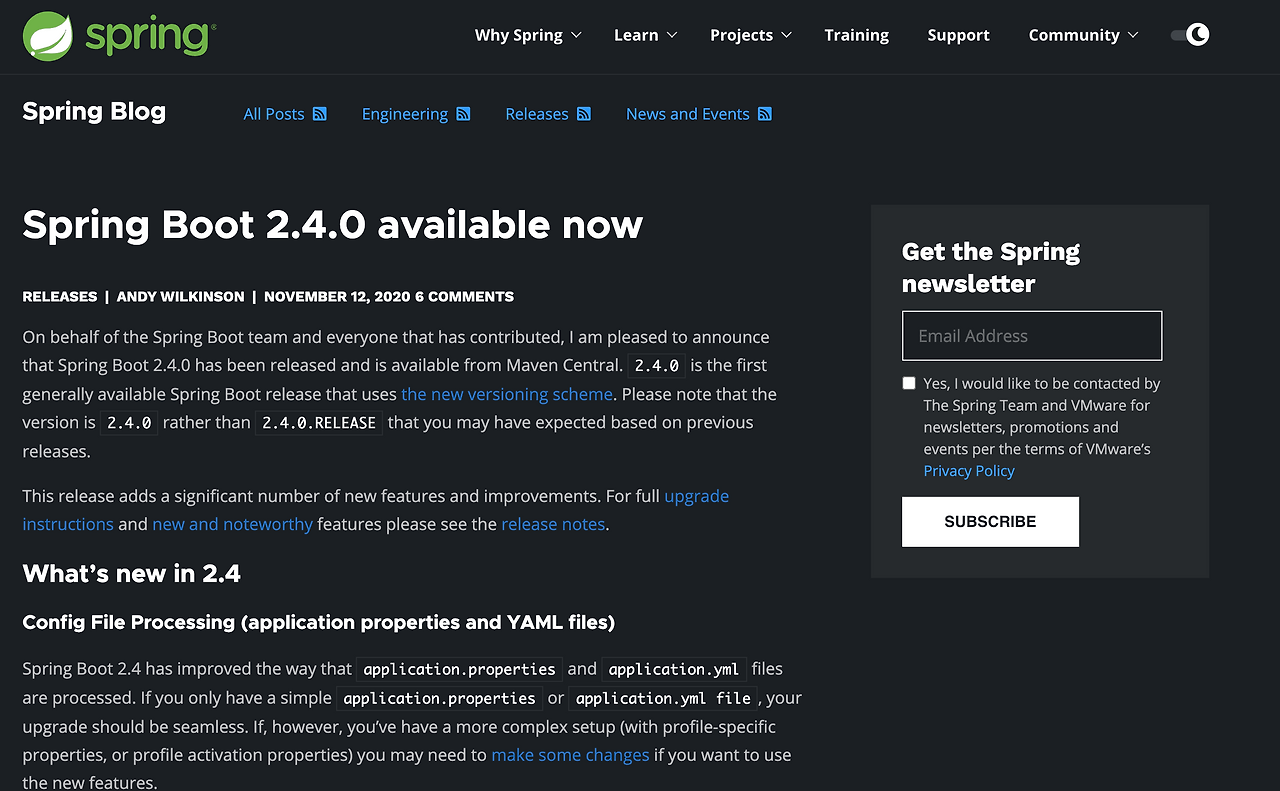The width and height of the screenshot is (1280, 791).
Task: Expand the Why Spring dropdown
Action: click(x=528, y=35)
